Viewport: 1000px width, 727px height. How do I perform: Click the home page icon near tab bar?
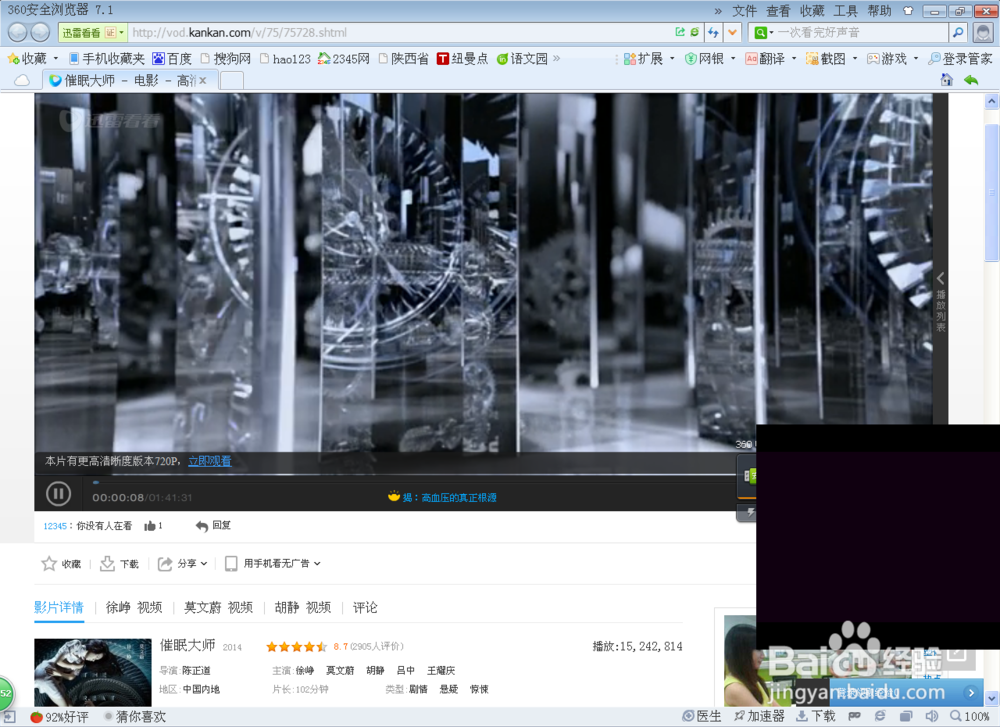946,80
